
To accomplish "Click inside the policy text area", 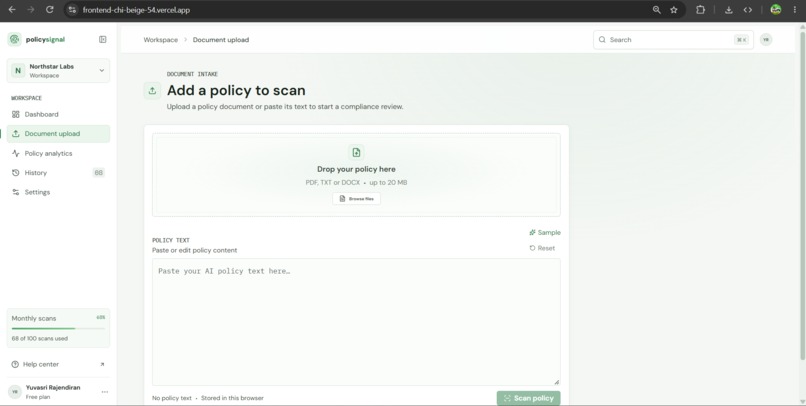I will click(x=356, y=322).
